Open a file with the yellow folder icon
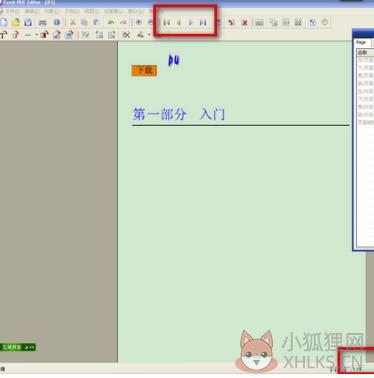The image size is (374, 378). [x=16, y=22]
